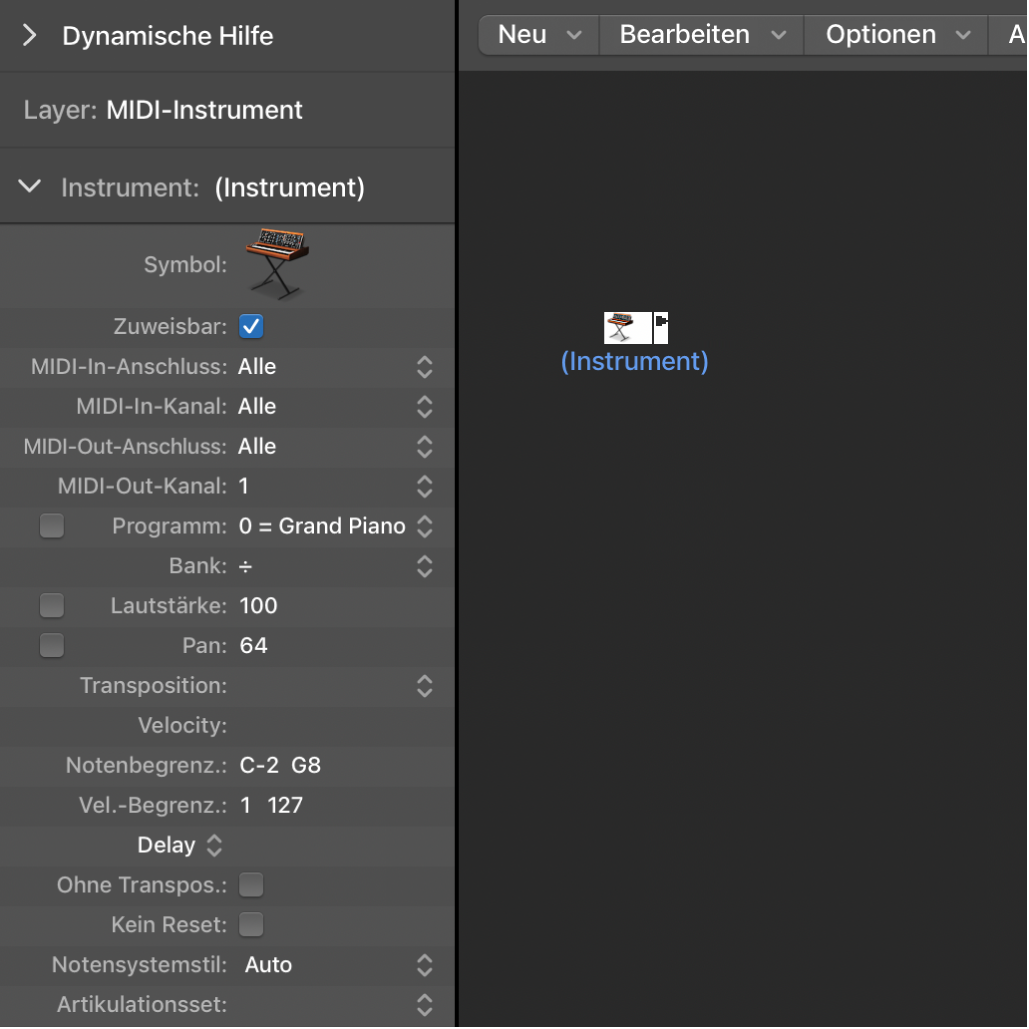Open the MIDI-Out-Kanal dropdown
Image resolution: width=1029 pixels, height=1029 pixels.
pos(424,487)
